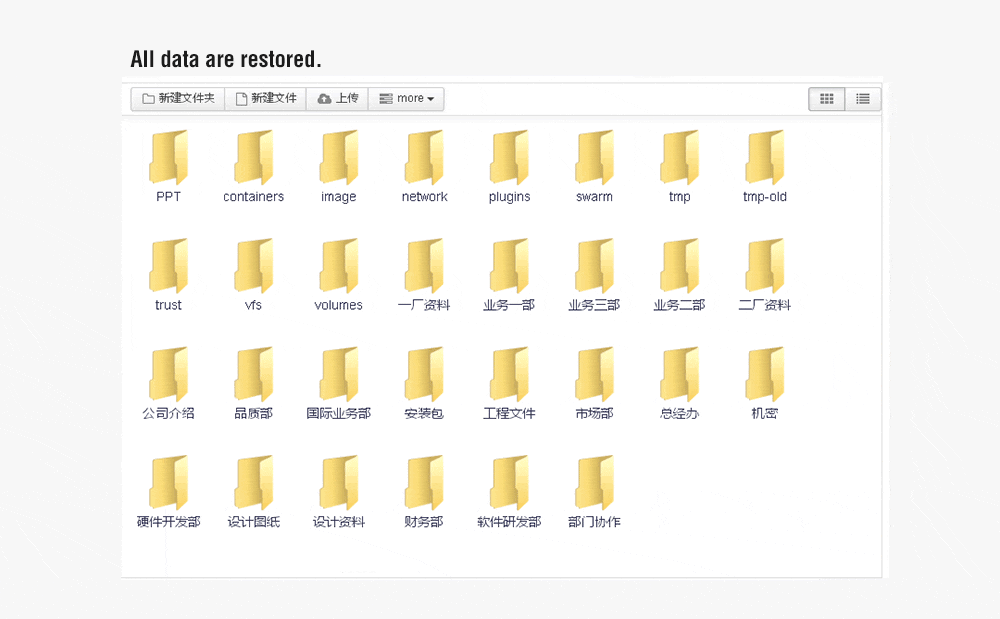Image resolution: width=1000 pixels, height=619 pixels.
Task: Open the PPT folder
Action: pos(168,158)
